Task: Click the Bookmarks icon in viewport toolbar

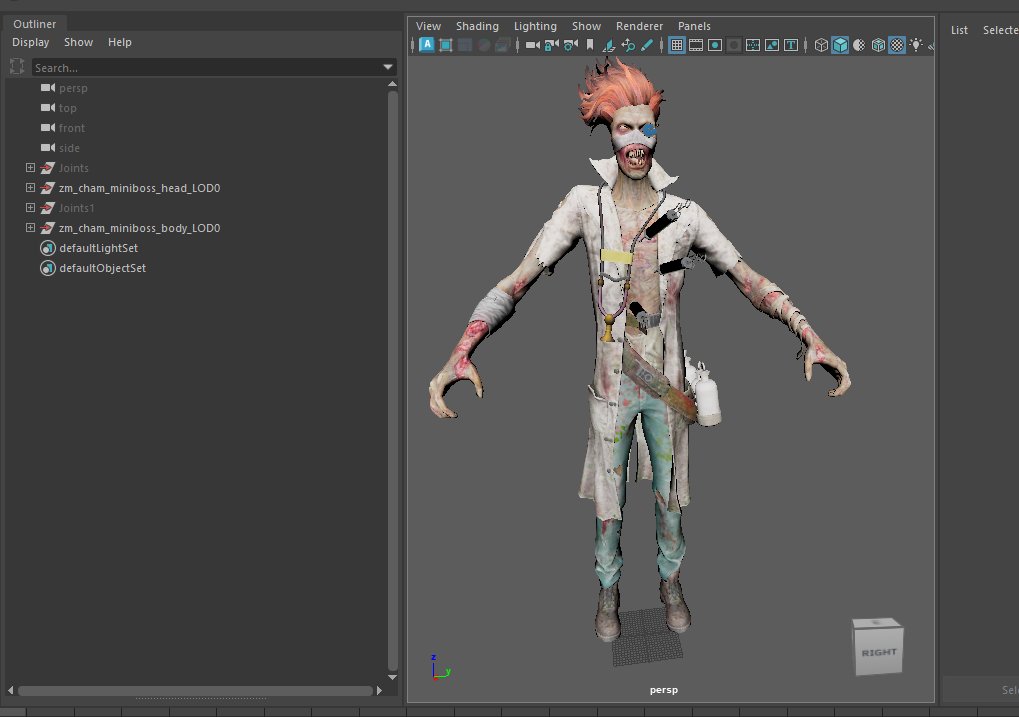Action: 590,45
